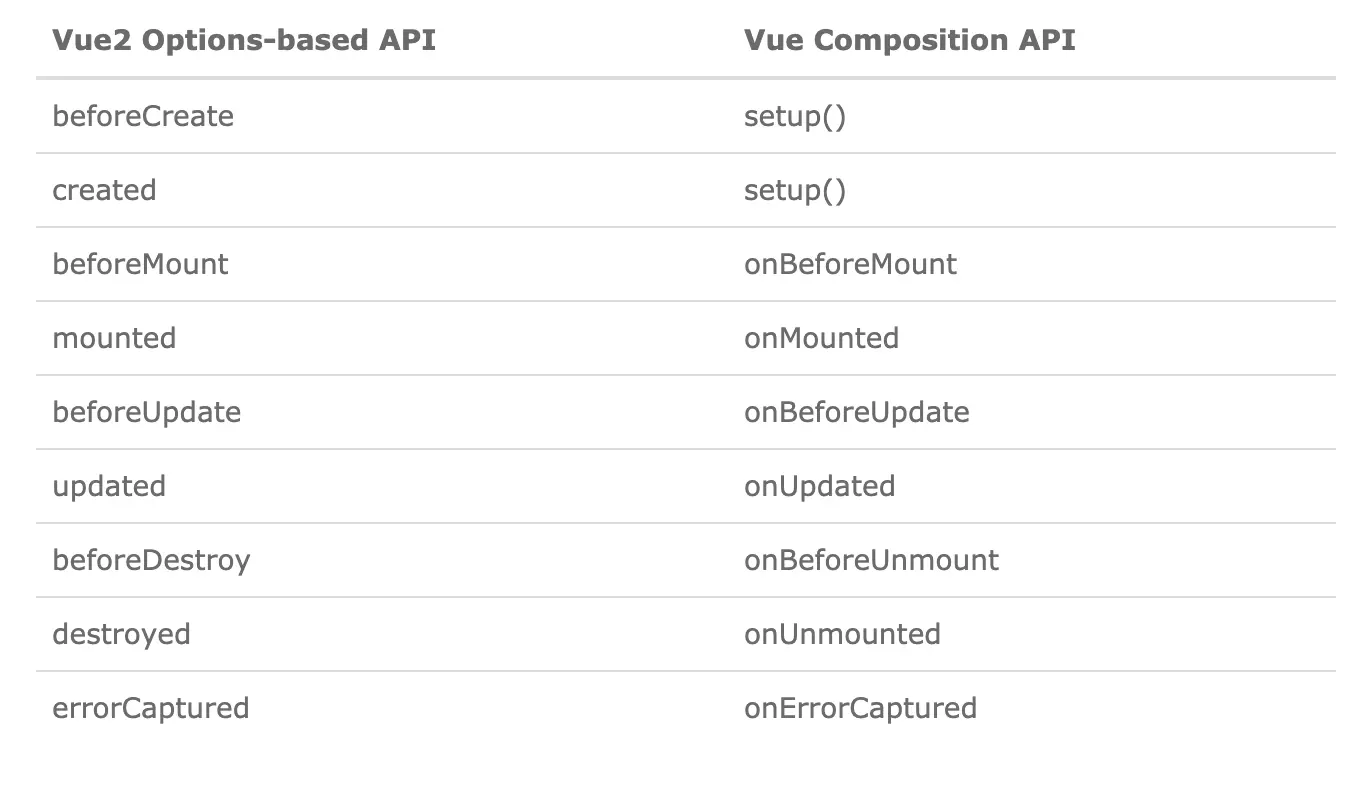Select the onBeforeUpdate cell

pyautogui.click(x=857, y=412)
